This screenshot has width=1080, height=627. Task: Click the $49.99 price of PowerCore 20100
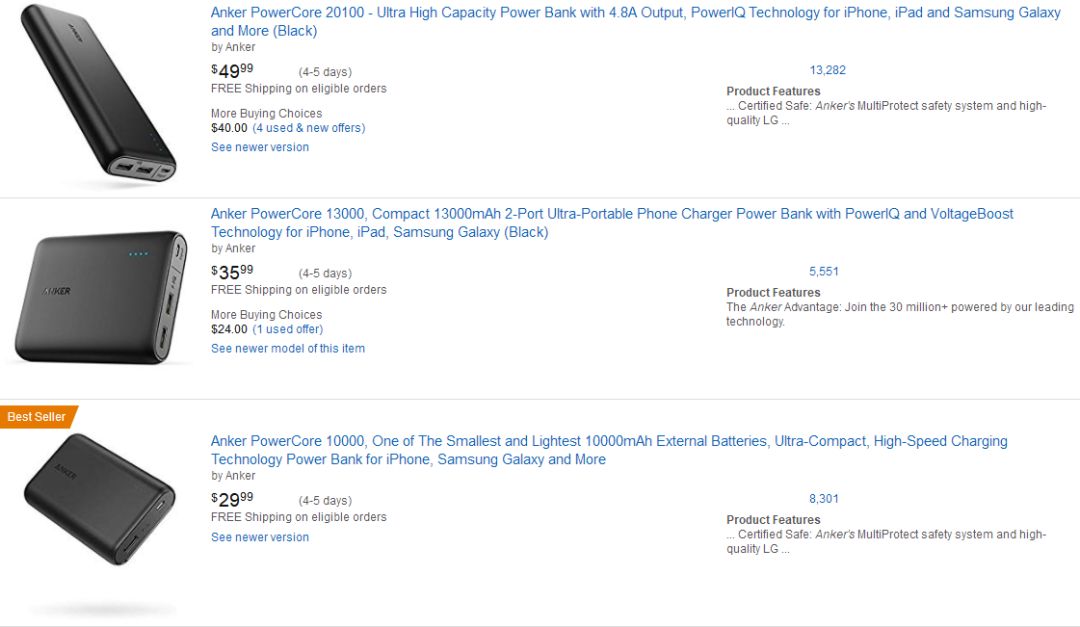coord(232,71)
